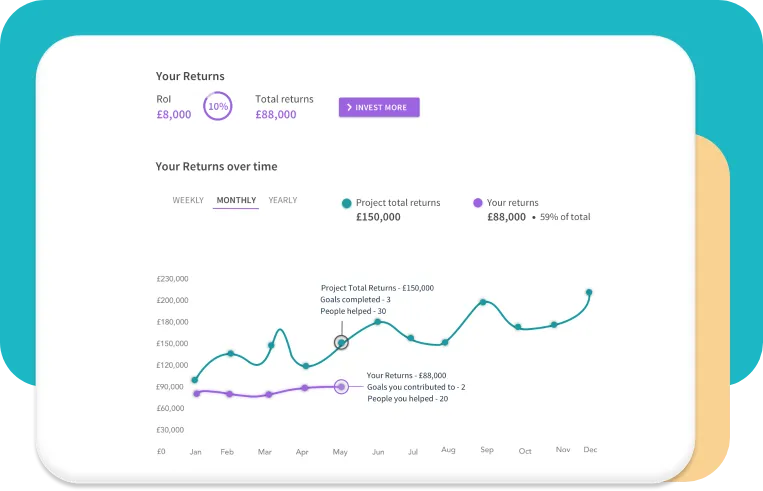Select the Monthly tab
The width and height of the screenshot is (763, 491).
[x=236, y=200]
